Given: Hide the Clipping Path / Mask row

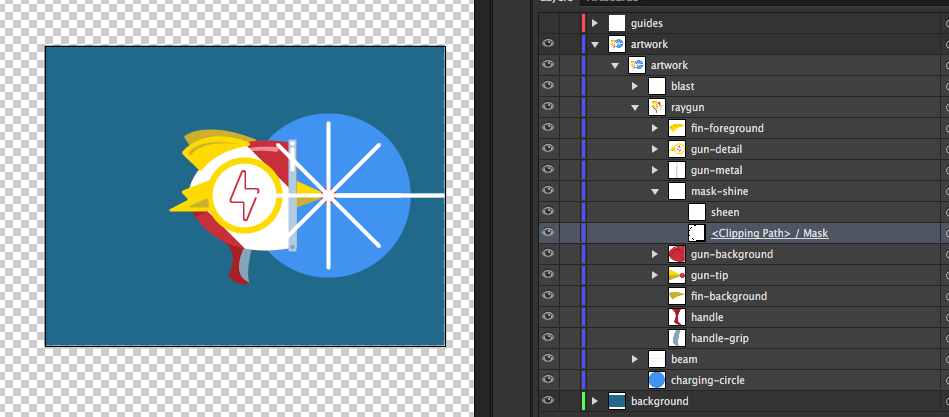Looking at the screenshot, I should pos(548,232).
